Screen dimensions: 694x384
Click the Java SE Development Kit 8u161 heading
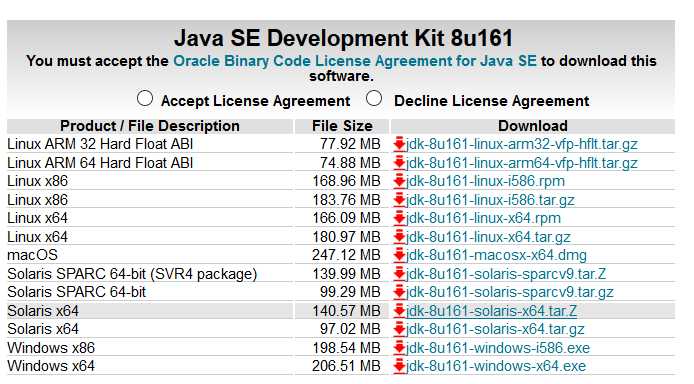(x=343, y=38)
